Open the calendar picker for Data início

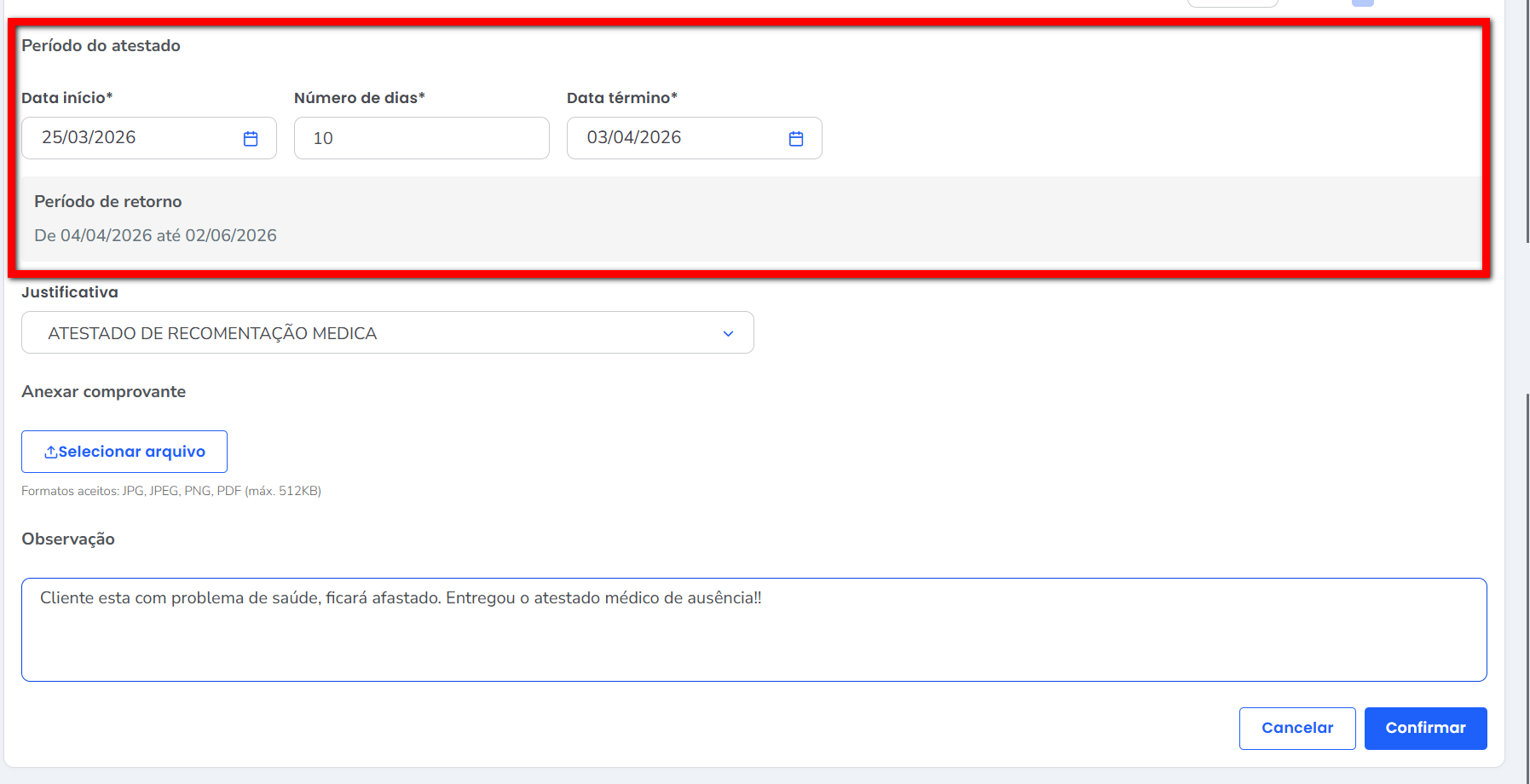[251, 139]
